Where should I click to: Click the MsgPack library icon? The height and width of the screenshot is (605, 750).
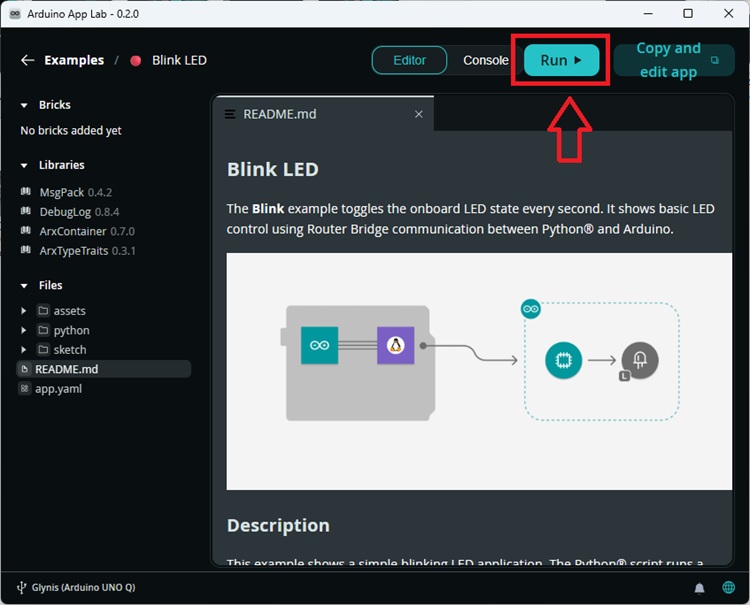tap(26, 192)
